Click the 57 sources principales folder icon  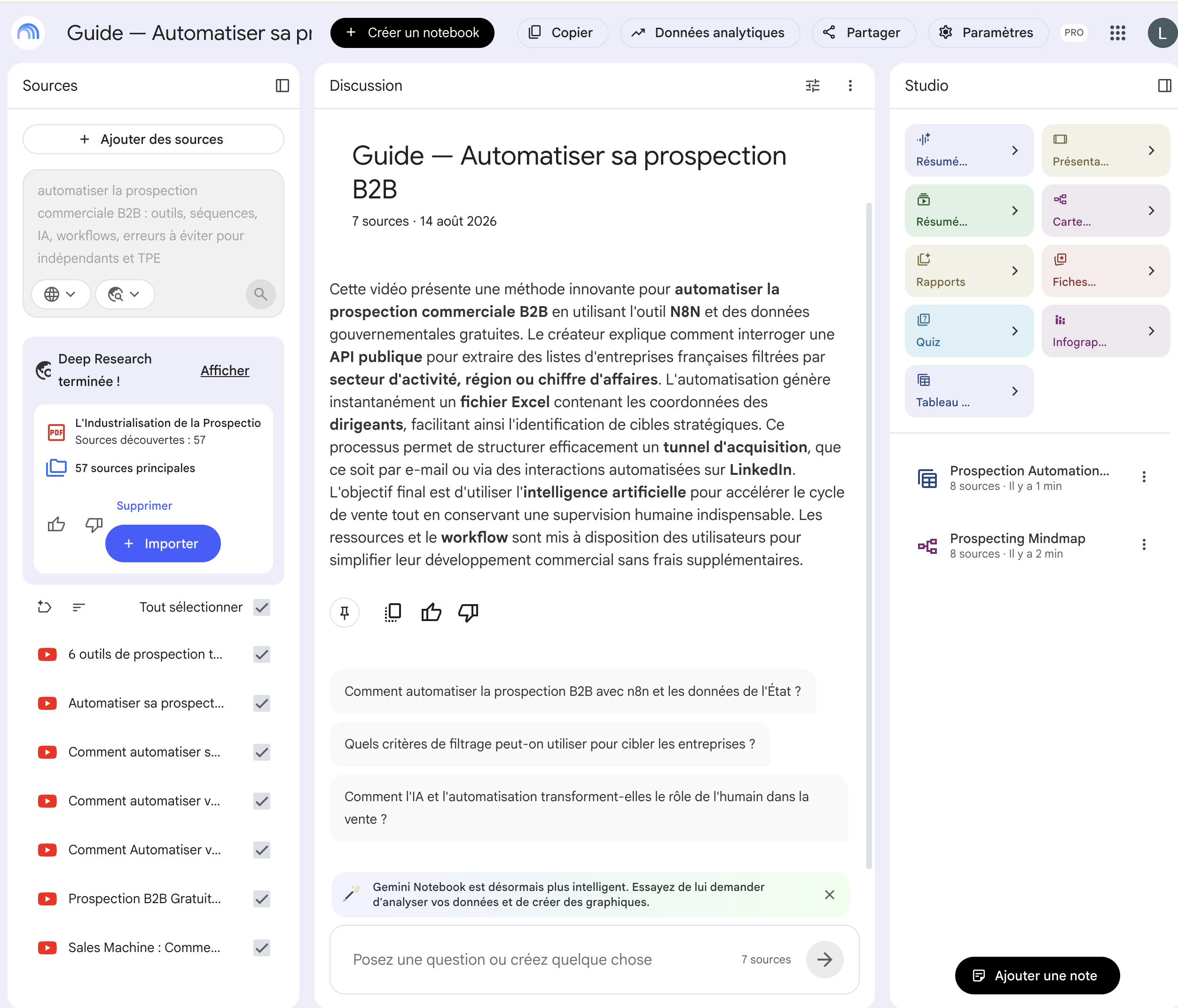click(56, 468)
